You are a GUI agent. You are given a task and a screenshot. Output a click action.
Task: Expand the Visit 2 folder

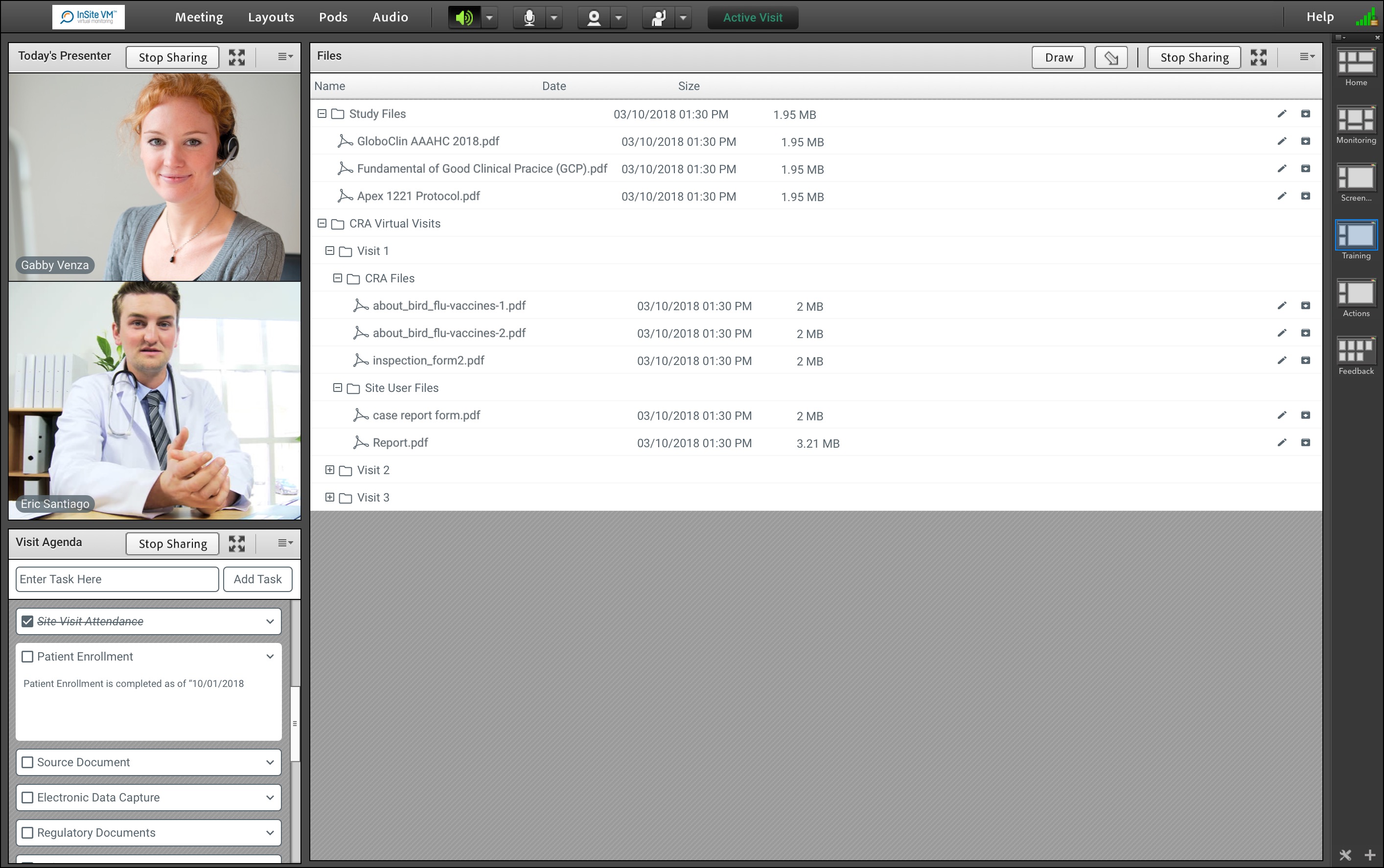(329, 470)
